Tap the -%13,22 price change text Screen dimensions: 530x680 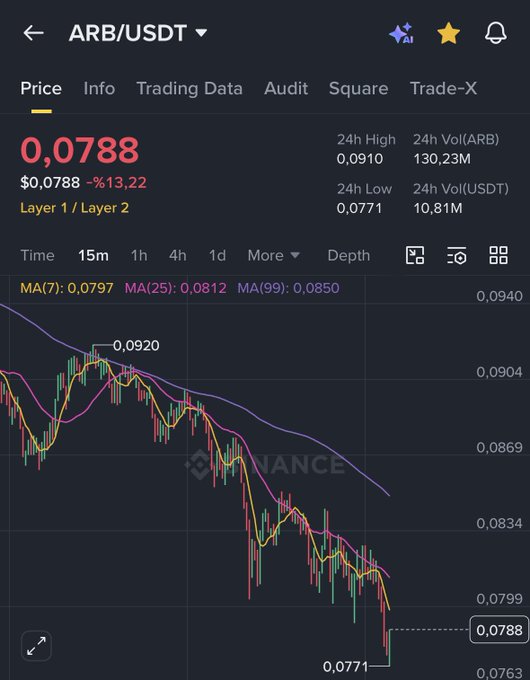116,183
